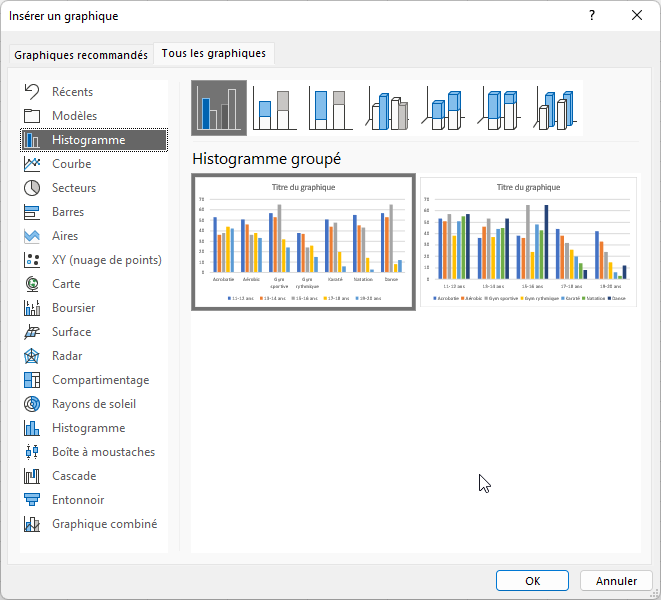Select the first histogram preview thumbnail

click(x=303, y=242)
